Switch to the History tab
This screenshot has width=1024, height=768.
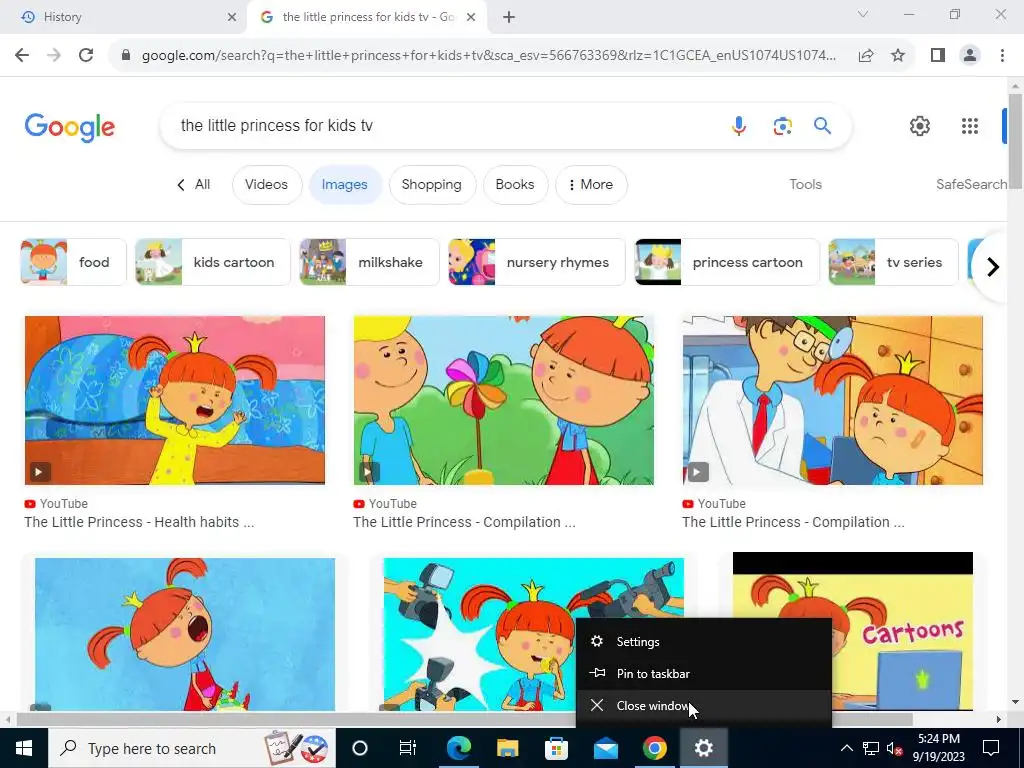123,17
